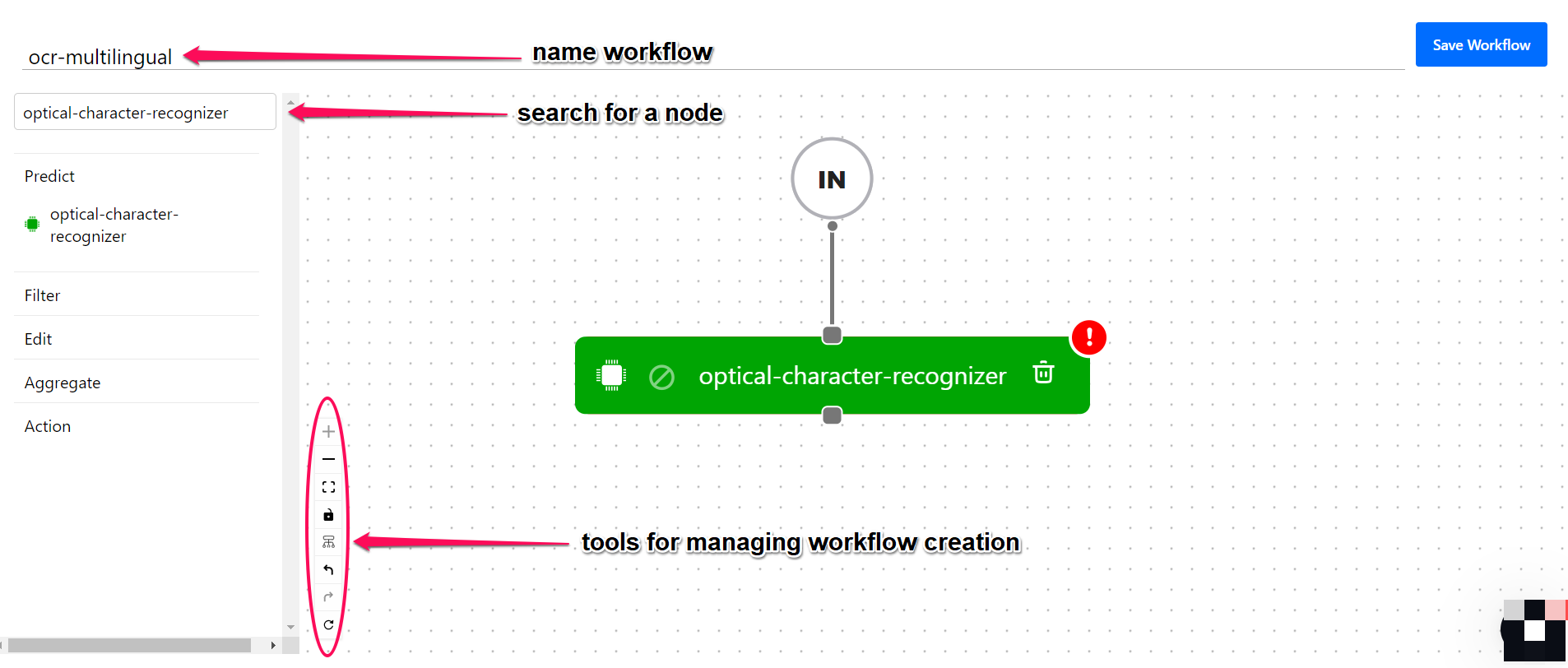1568x668 pixels.
Task: Reset the canvas with the refresh icon
Action: (328, 624)
